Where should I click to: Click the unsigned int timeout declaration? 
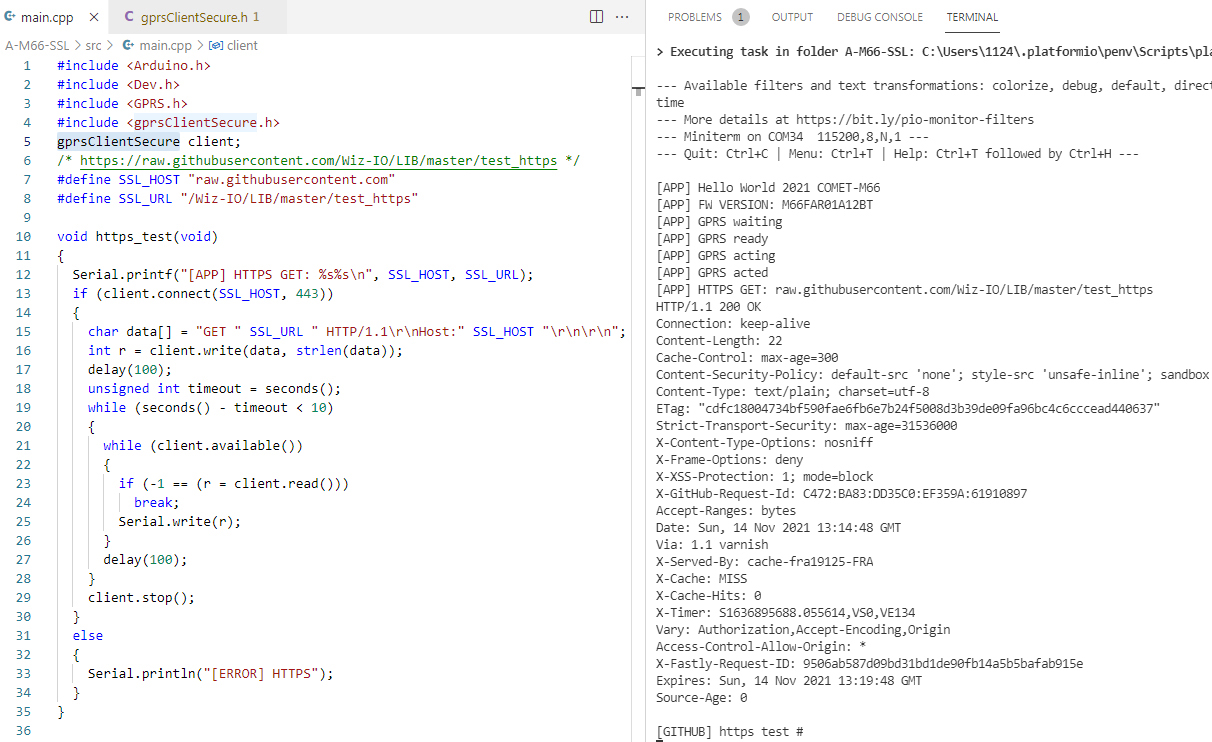point(215,388)
